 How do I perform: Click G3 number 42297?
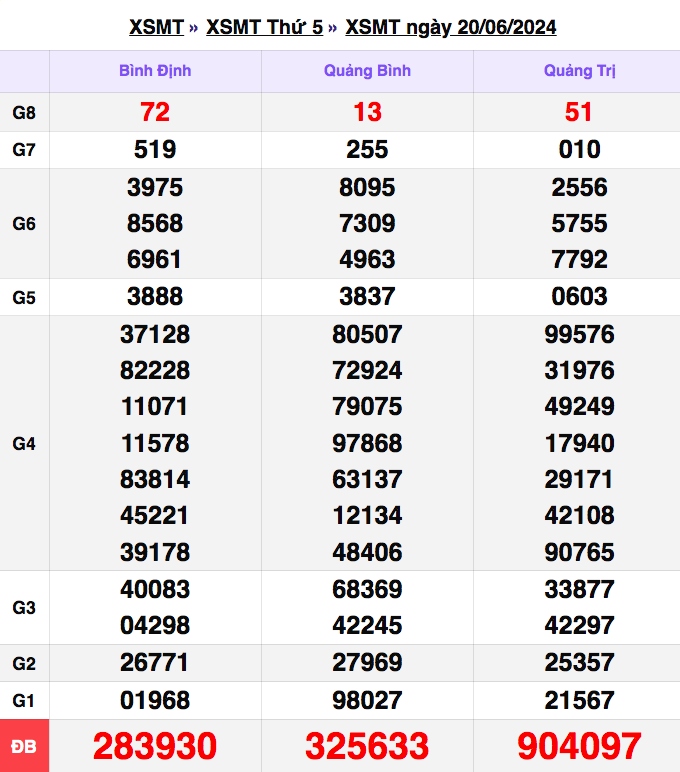[x=580, y=625]
